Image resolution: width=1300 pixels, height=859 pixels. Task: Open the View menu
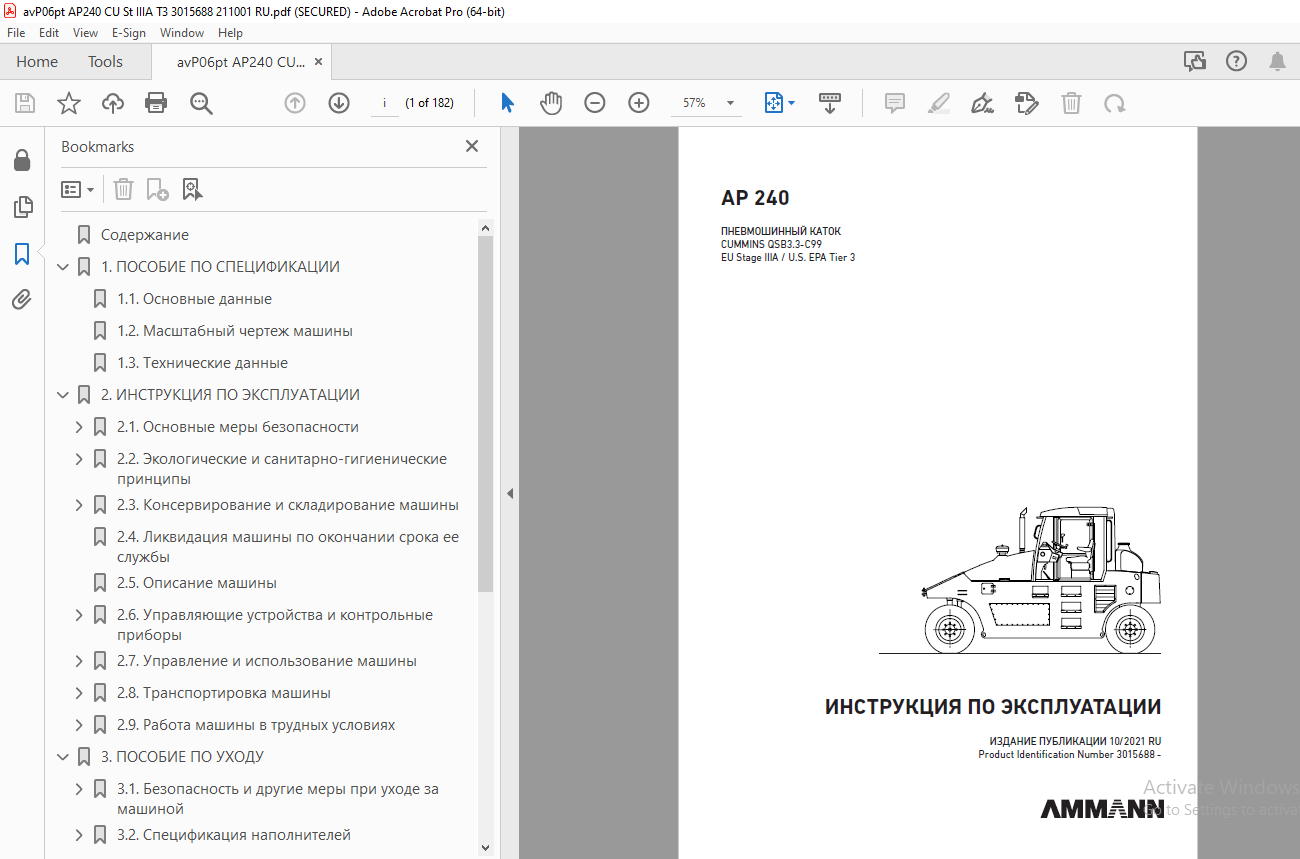point(86,33)
